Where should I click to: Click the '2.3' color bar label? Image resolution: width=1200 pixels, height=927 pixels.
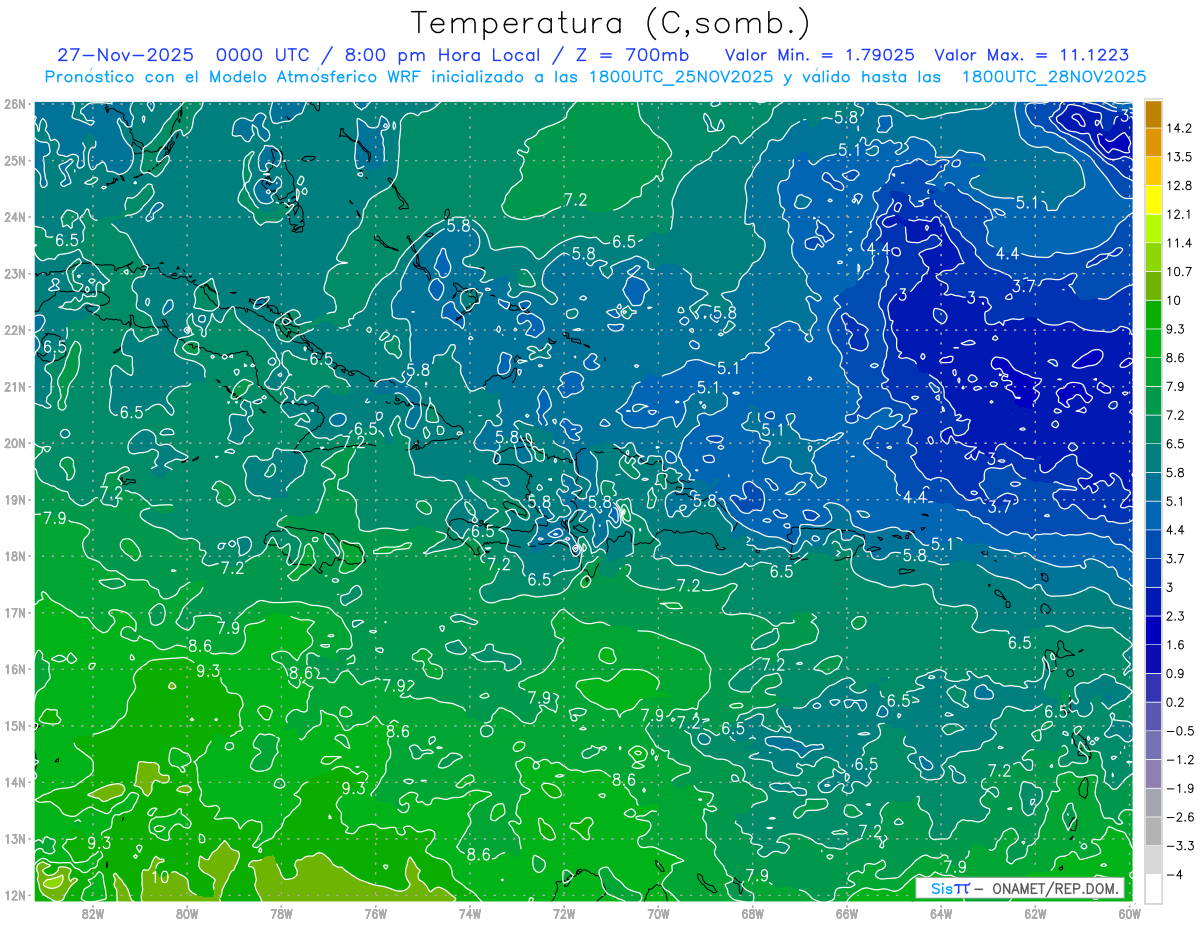tap(1177, 616)
